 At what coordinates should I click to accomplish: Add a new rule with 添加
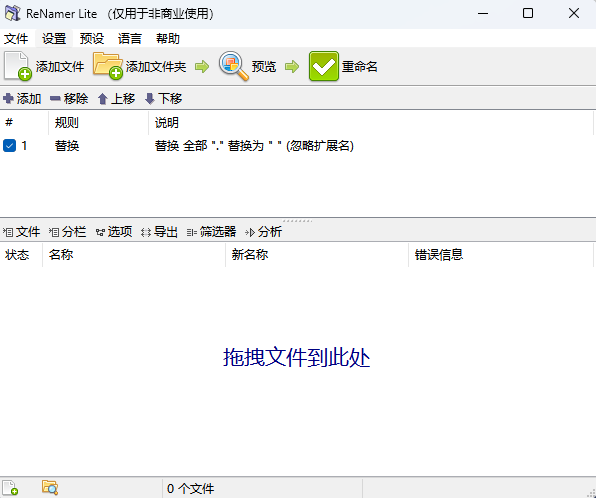click(22, 99)
